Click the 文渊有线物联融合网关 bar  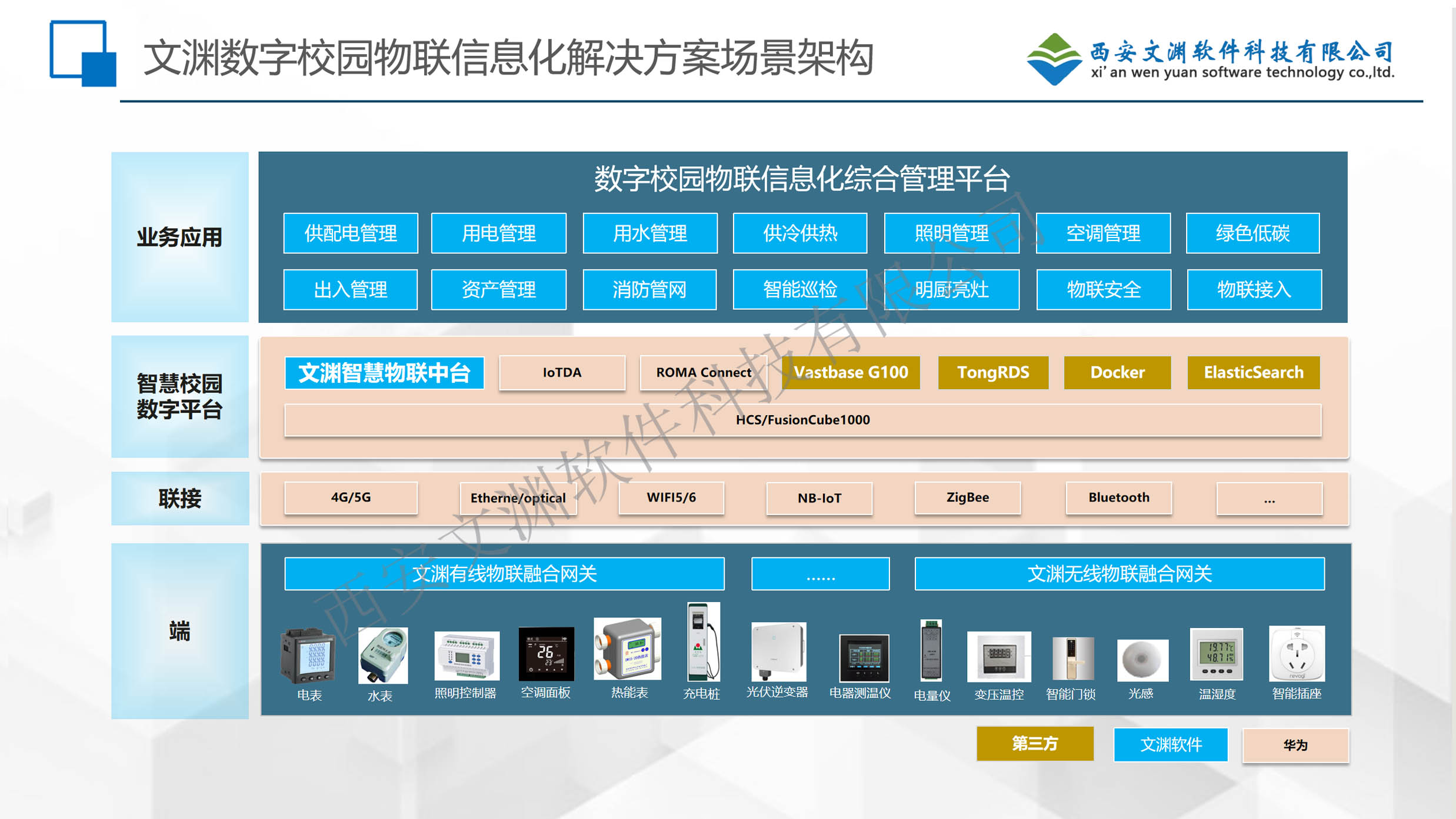click(x=504, y=574)
